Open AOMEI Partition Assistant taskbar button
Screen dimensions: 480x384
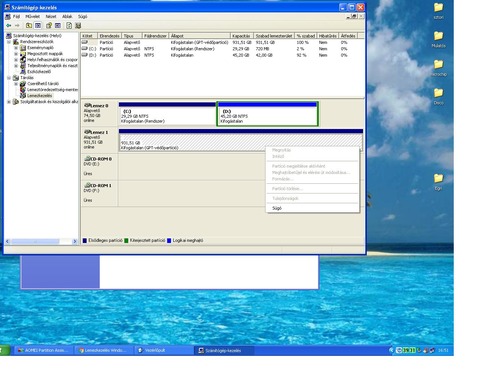pyautogui.click(x=44, y=350)
